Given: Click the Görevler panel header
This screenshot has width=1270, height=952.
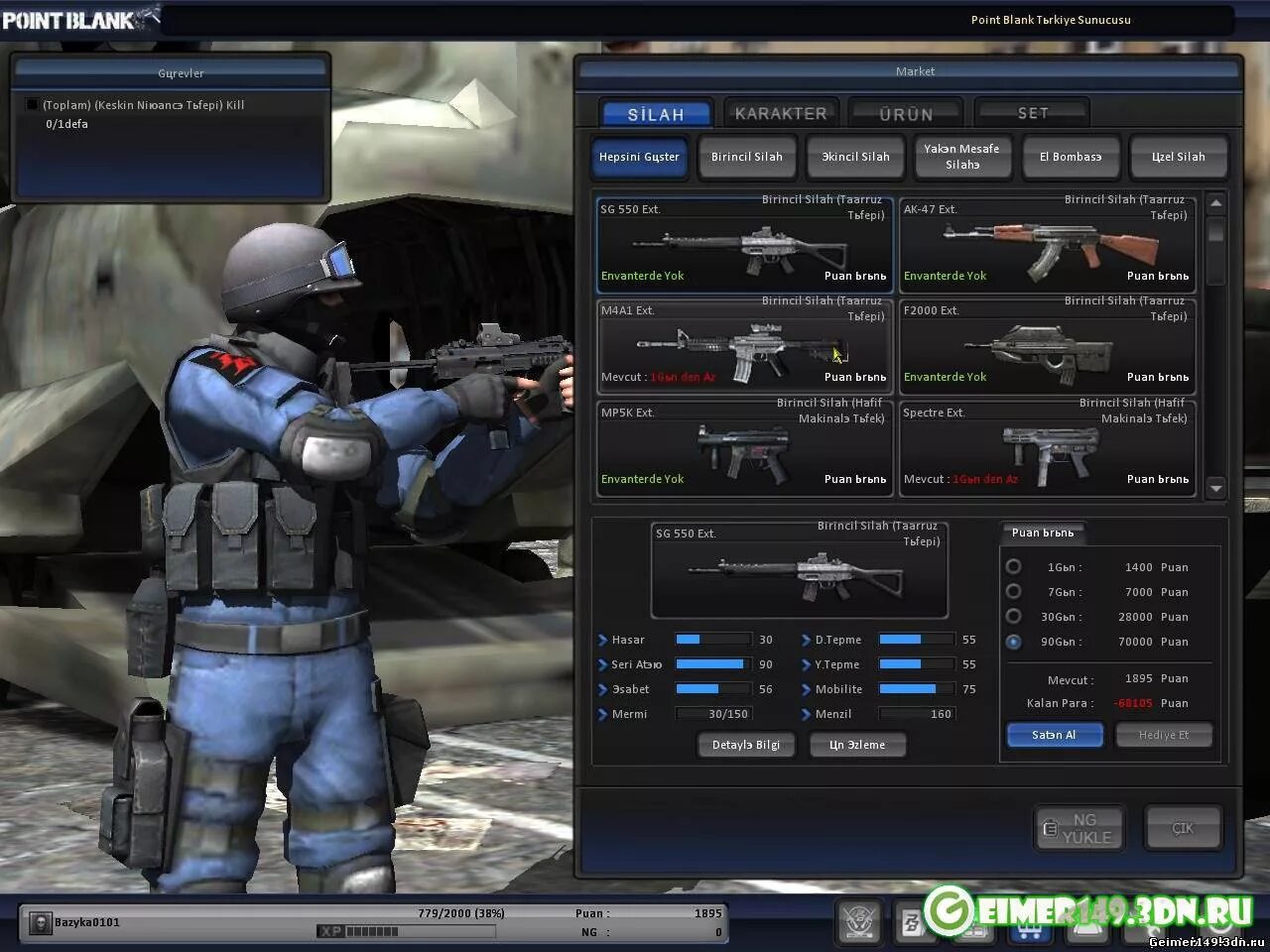Looking at the screenshot, I should point(171,72).
